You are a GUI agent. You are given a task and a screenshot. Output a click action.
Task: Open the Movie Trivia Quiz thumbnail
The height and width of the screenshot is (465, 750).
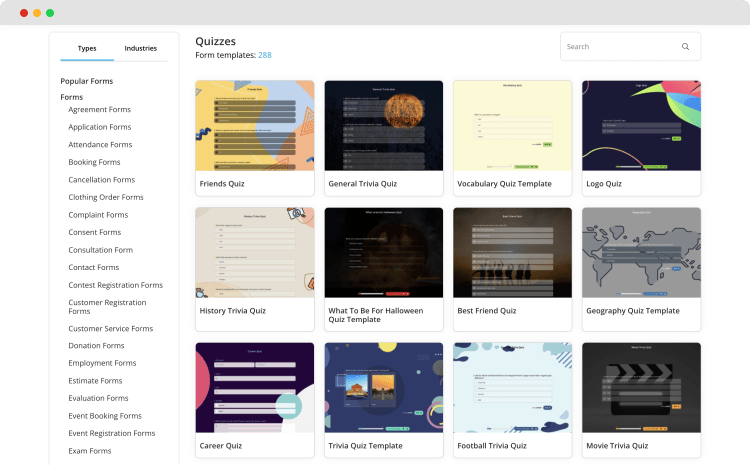tap(641, 388)
